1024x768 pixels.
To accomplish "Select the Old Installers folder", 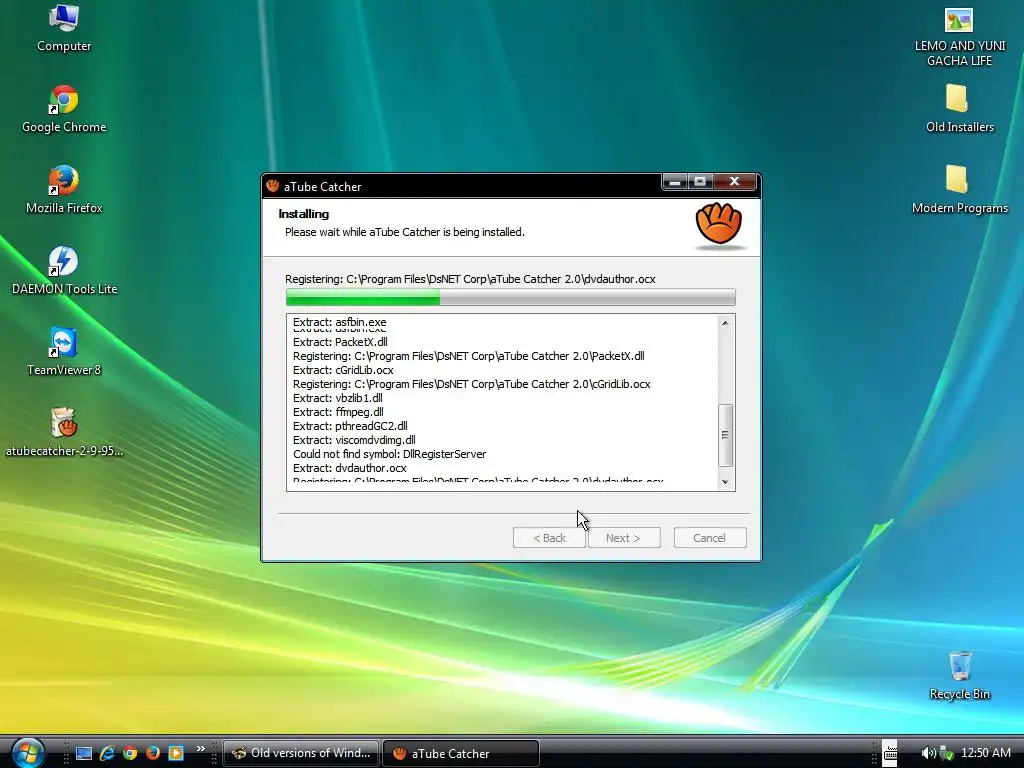I will 959,110.
